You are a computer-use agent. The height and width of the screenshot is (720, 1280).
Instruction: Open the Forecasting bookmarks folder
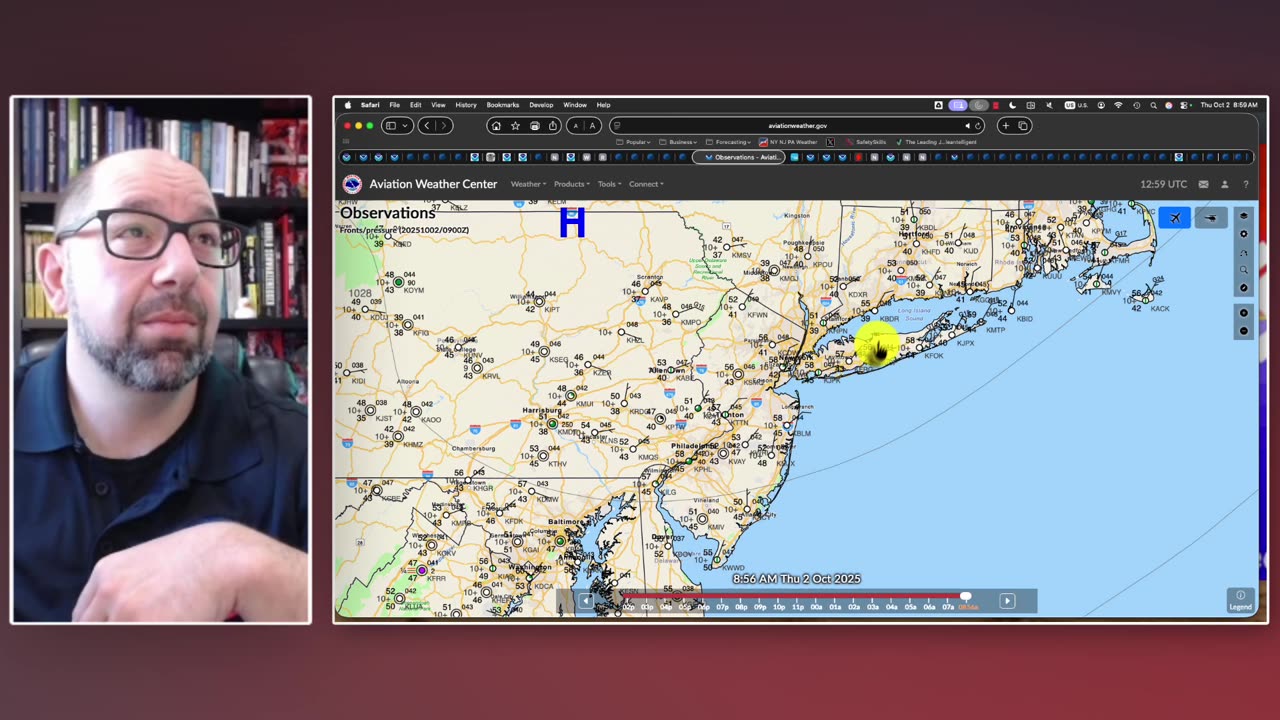point(728,142)
